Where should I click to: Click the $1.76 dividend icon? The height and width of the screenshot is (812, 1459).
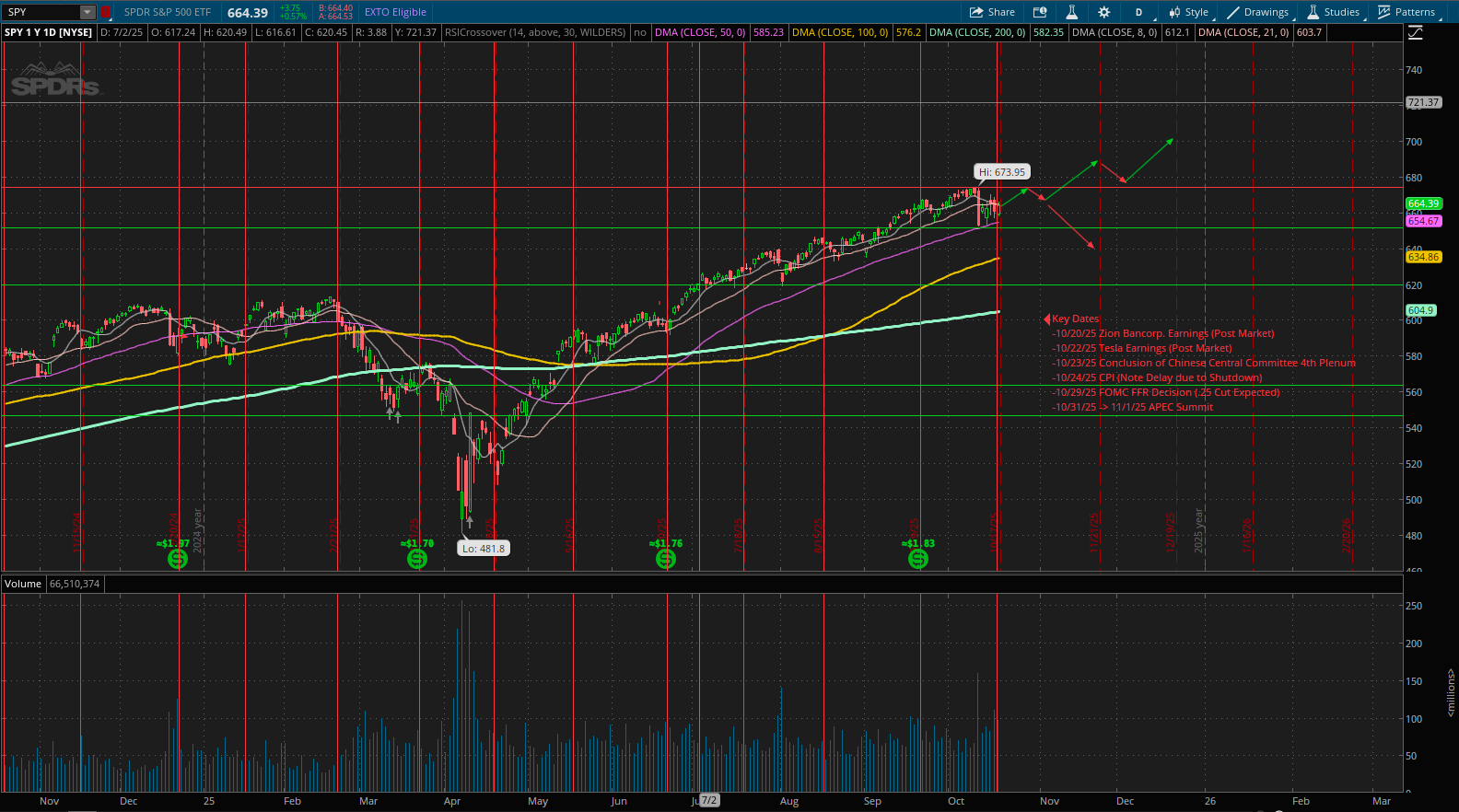coord(666,559)
